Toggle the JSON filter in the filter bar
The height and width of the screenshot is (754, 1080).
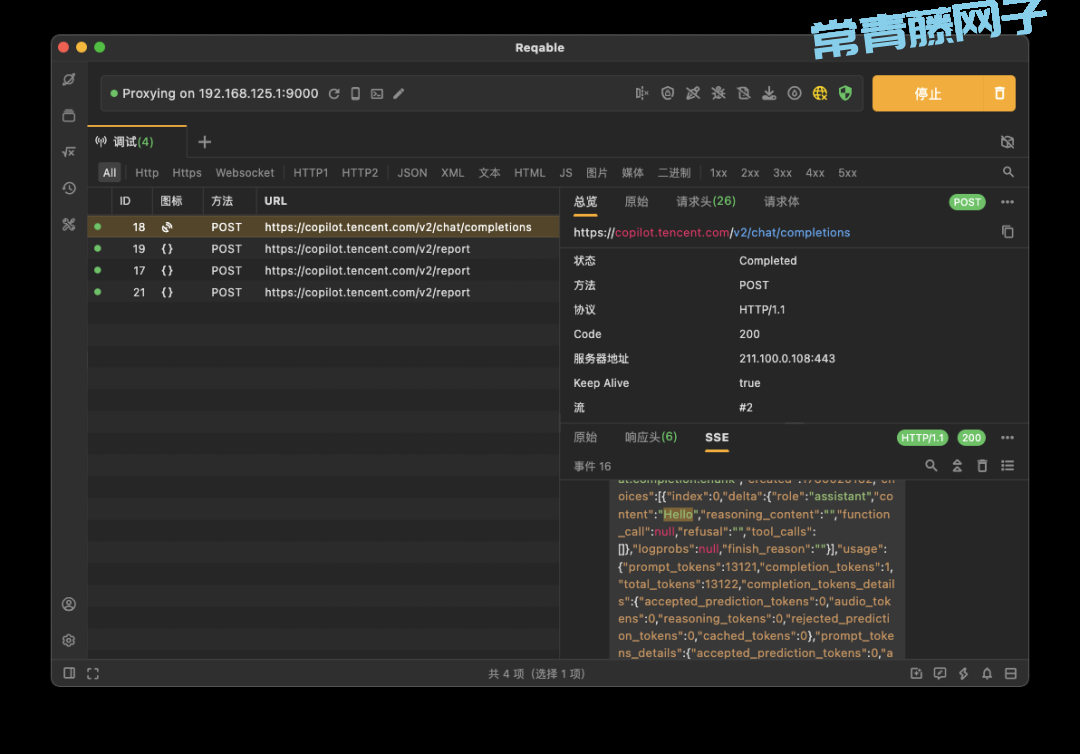412,173
